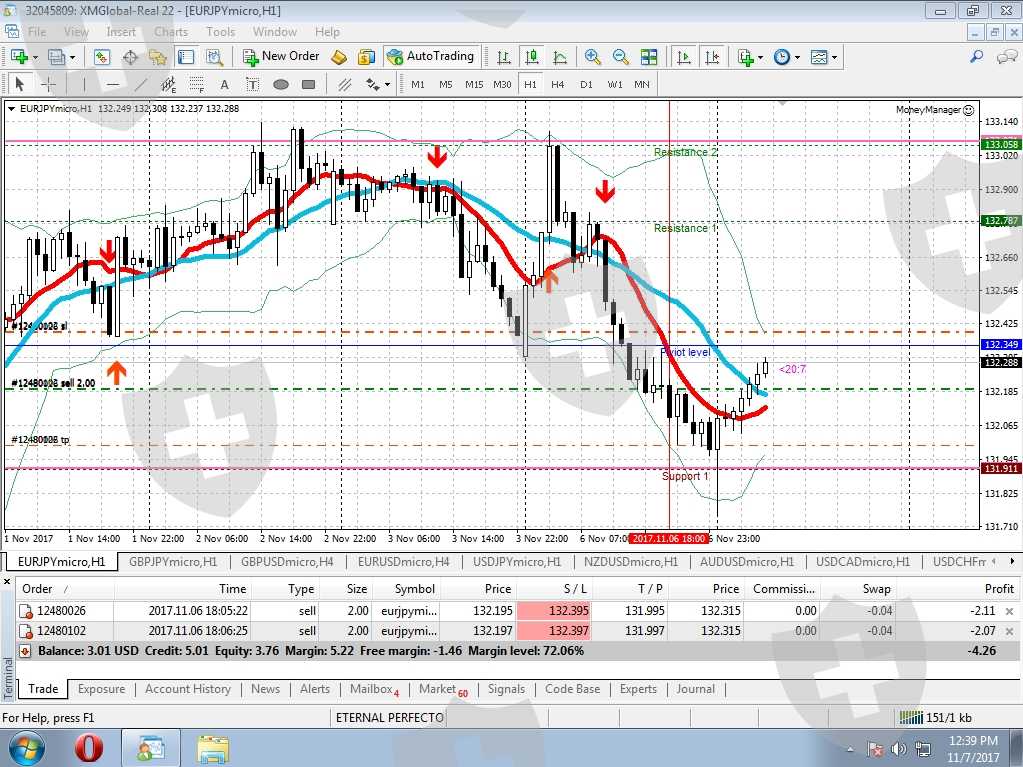Expand the Indicators list dropdown
This screenshot has height=767, width=1023.
tap(750, 57)
